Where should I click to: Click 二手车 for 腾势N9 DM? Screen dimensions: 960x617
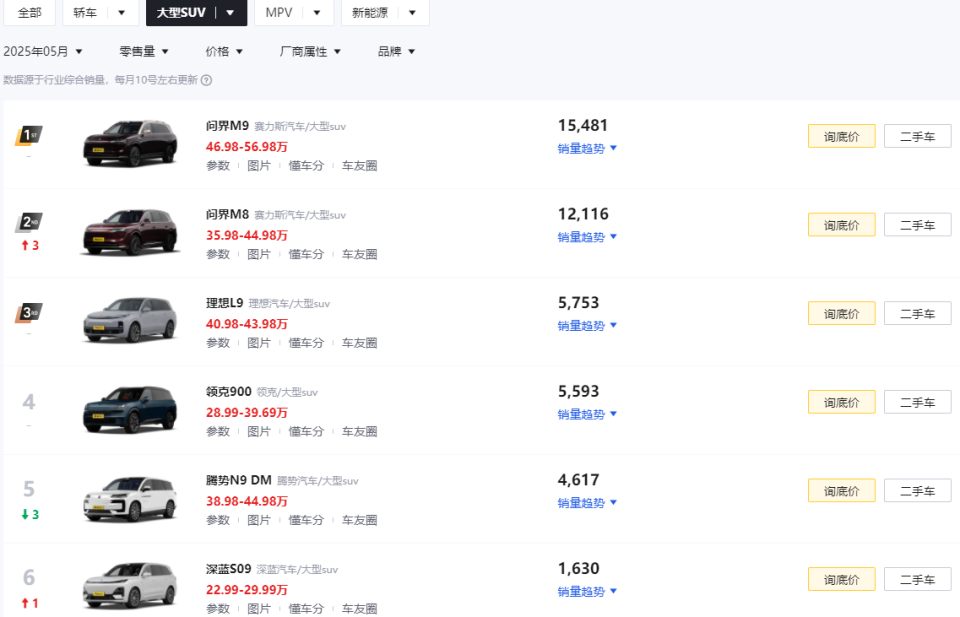point(917,490)
